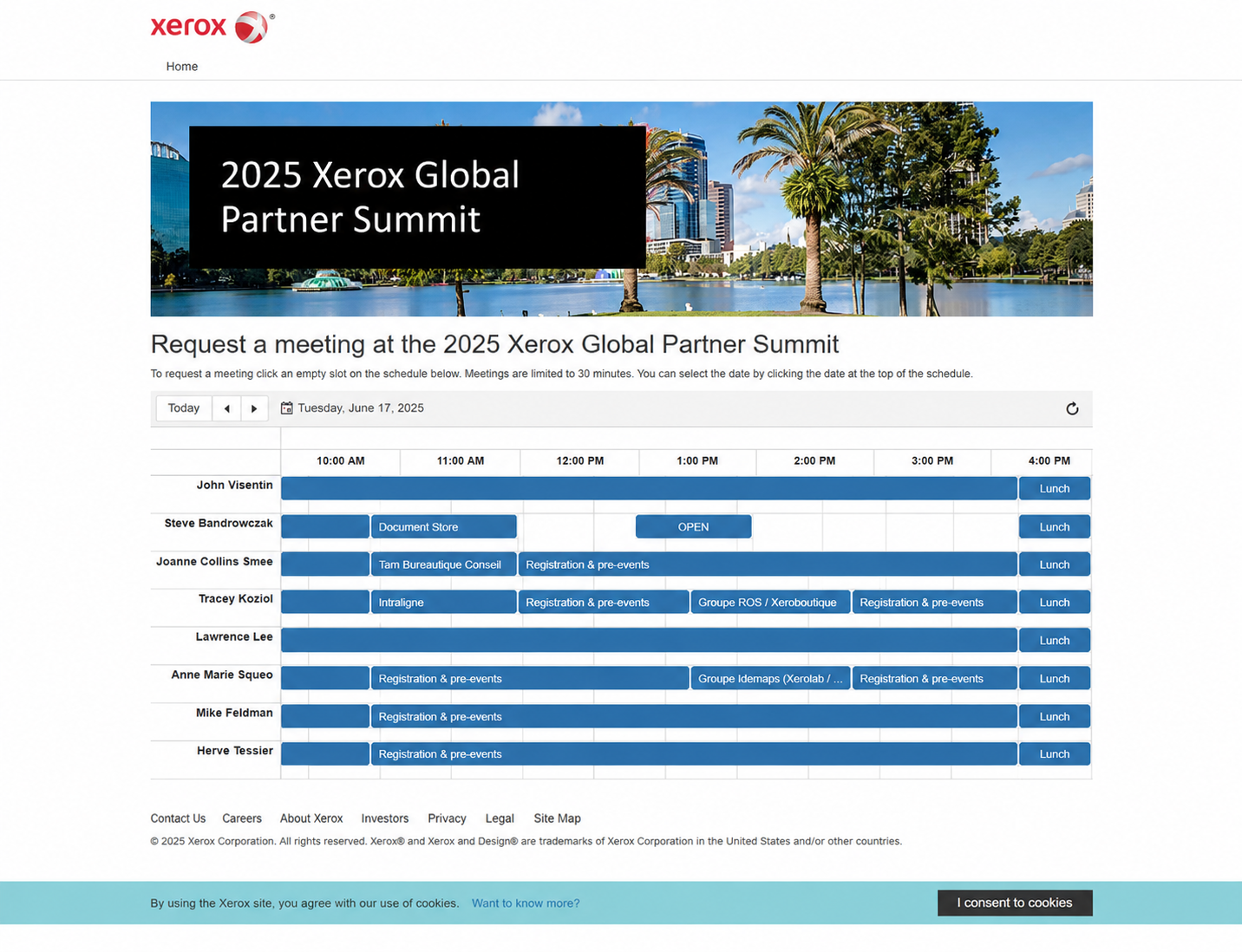The image size is (1242, 952).
Task: Click the Steve Bandrowczak row name
Action: tap(219, 524)
